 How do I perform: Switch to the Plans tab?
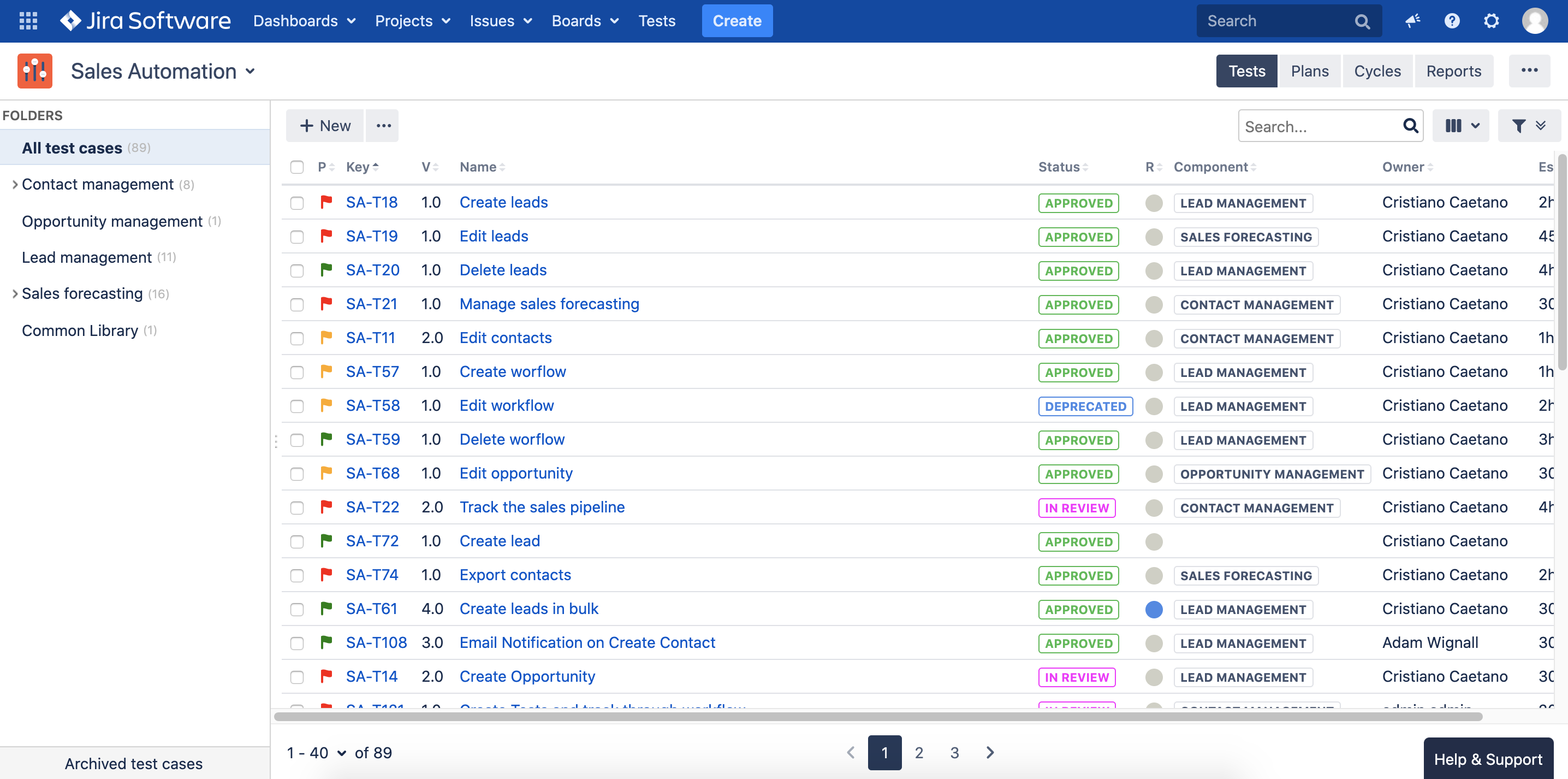tap(1309, 70)
